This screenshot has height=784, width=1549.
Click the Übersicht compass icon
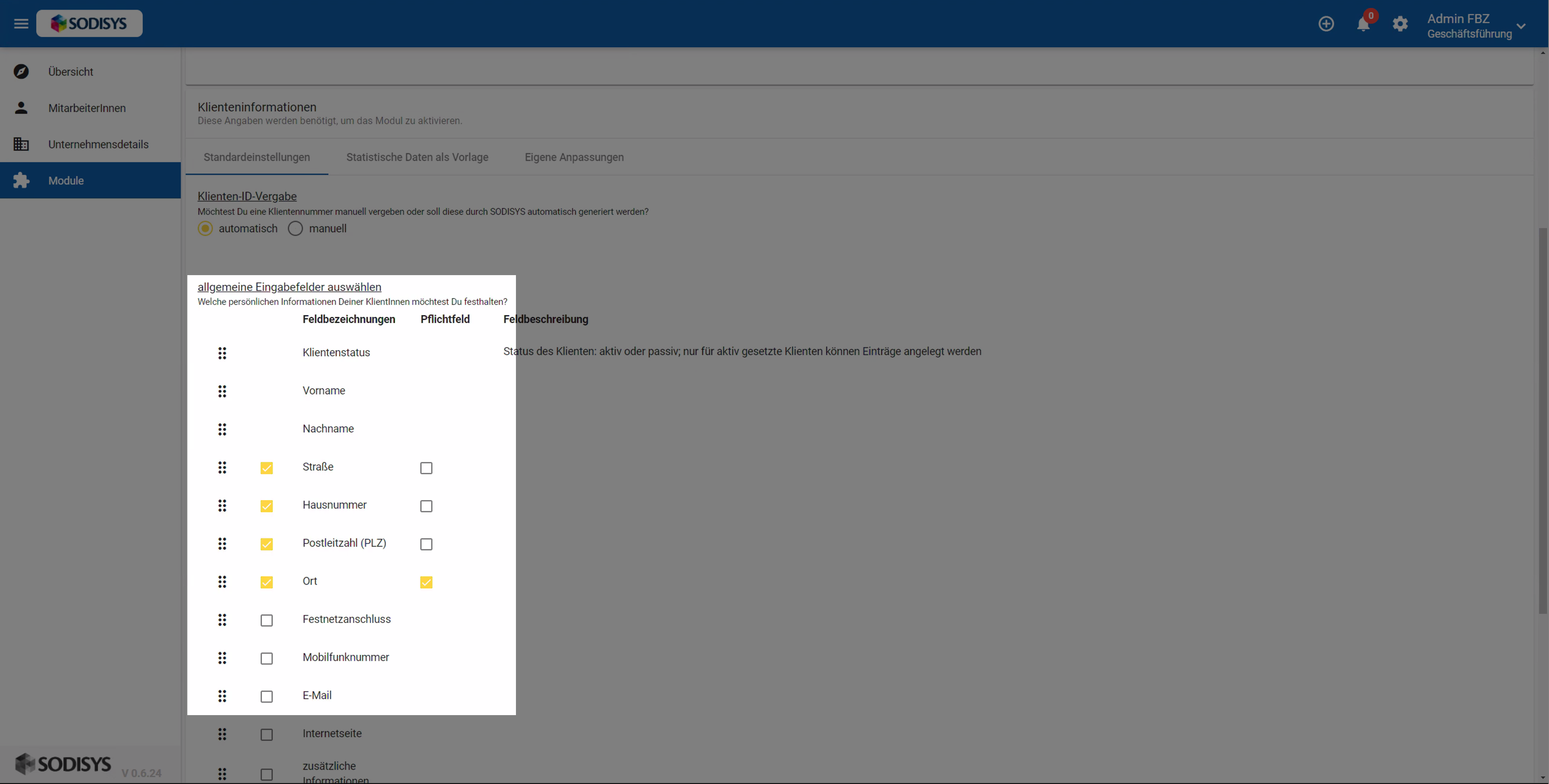[x=21, y=72]
